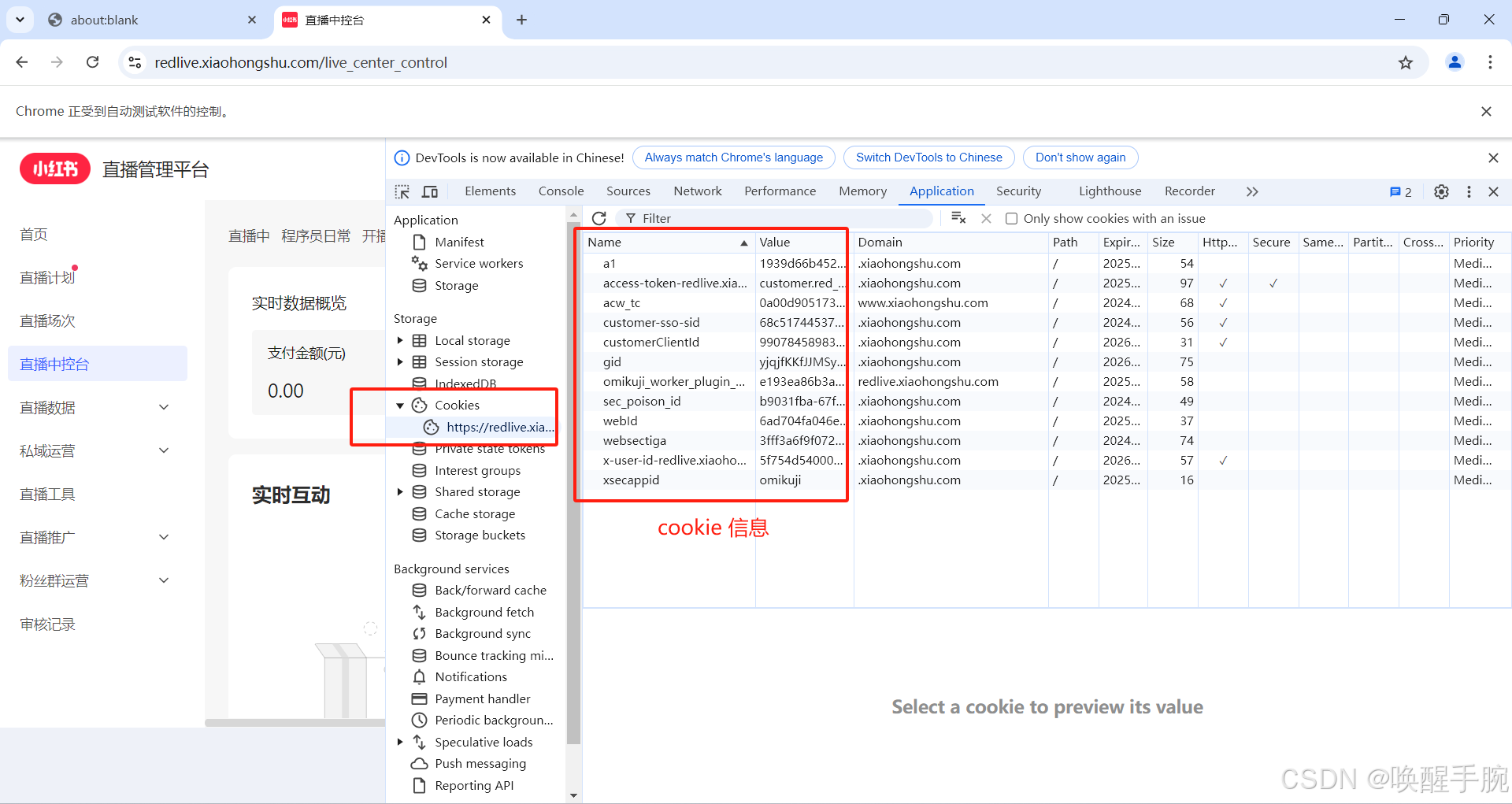Viewport: 1512px width, 804px height.
Task: Open Cache storage entry
Action: click(475, 513)
